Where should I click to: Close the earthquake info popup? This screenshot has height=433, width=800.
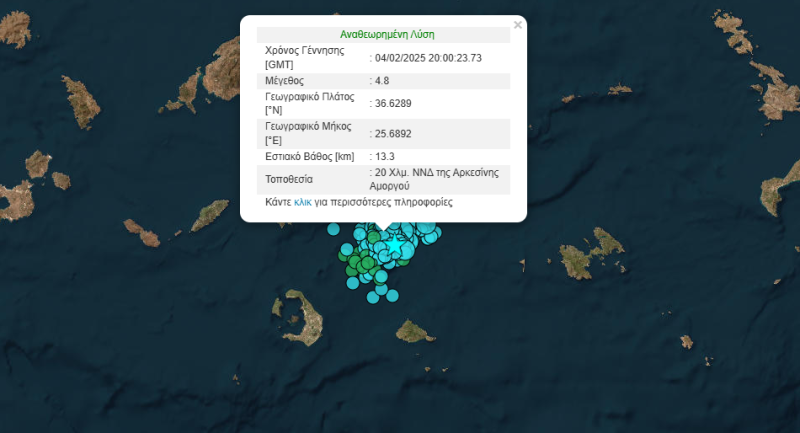517,25
